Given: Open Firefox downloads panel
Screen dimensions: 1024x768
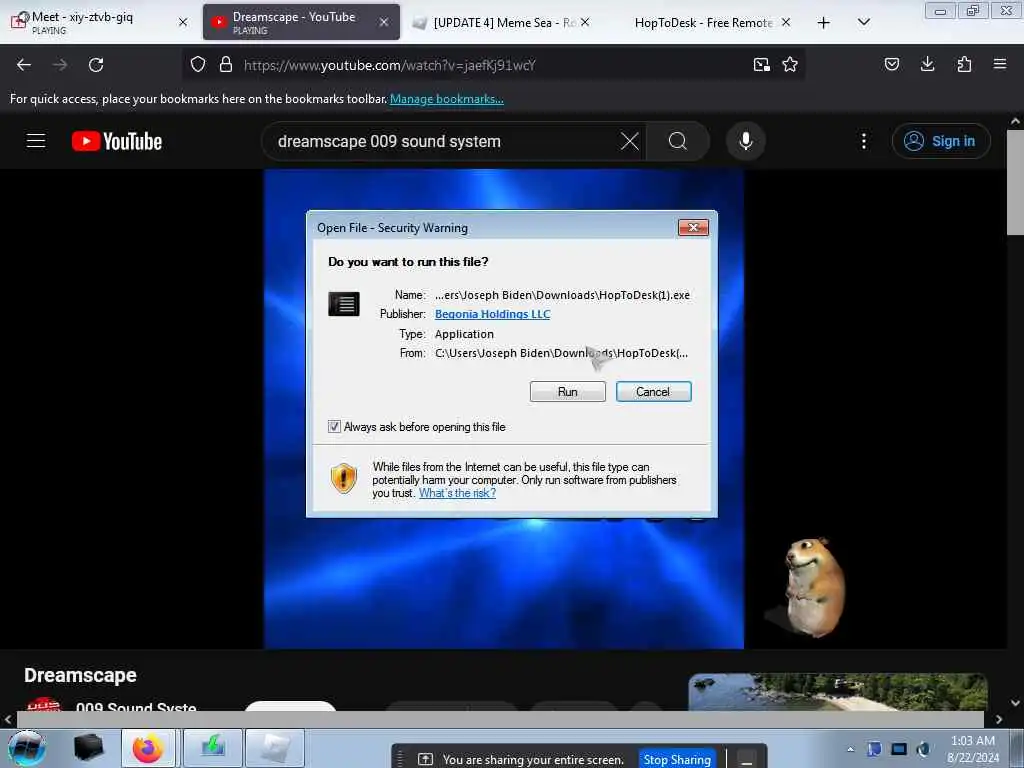Looking at the screenshot, I should coord(927,64).
